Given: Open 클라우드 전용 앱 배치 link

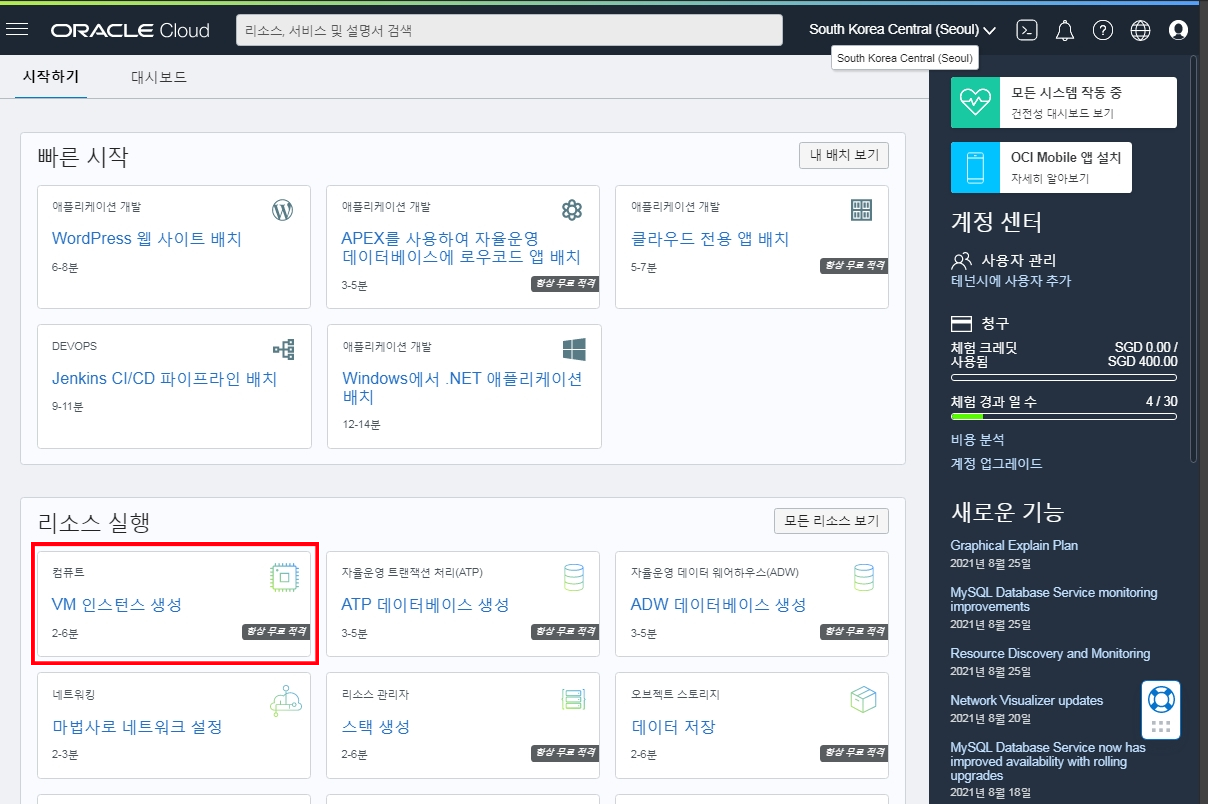Looking at the screenshot, I should [x=710, y=239].
